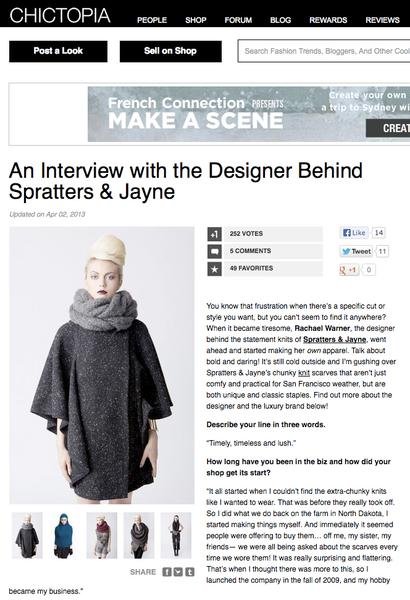
Task: Follow the Spratters & Jayne link in the article
Action: 335,339
